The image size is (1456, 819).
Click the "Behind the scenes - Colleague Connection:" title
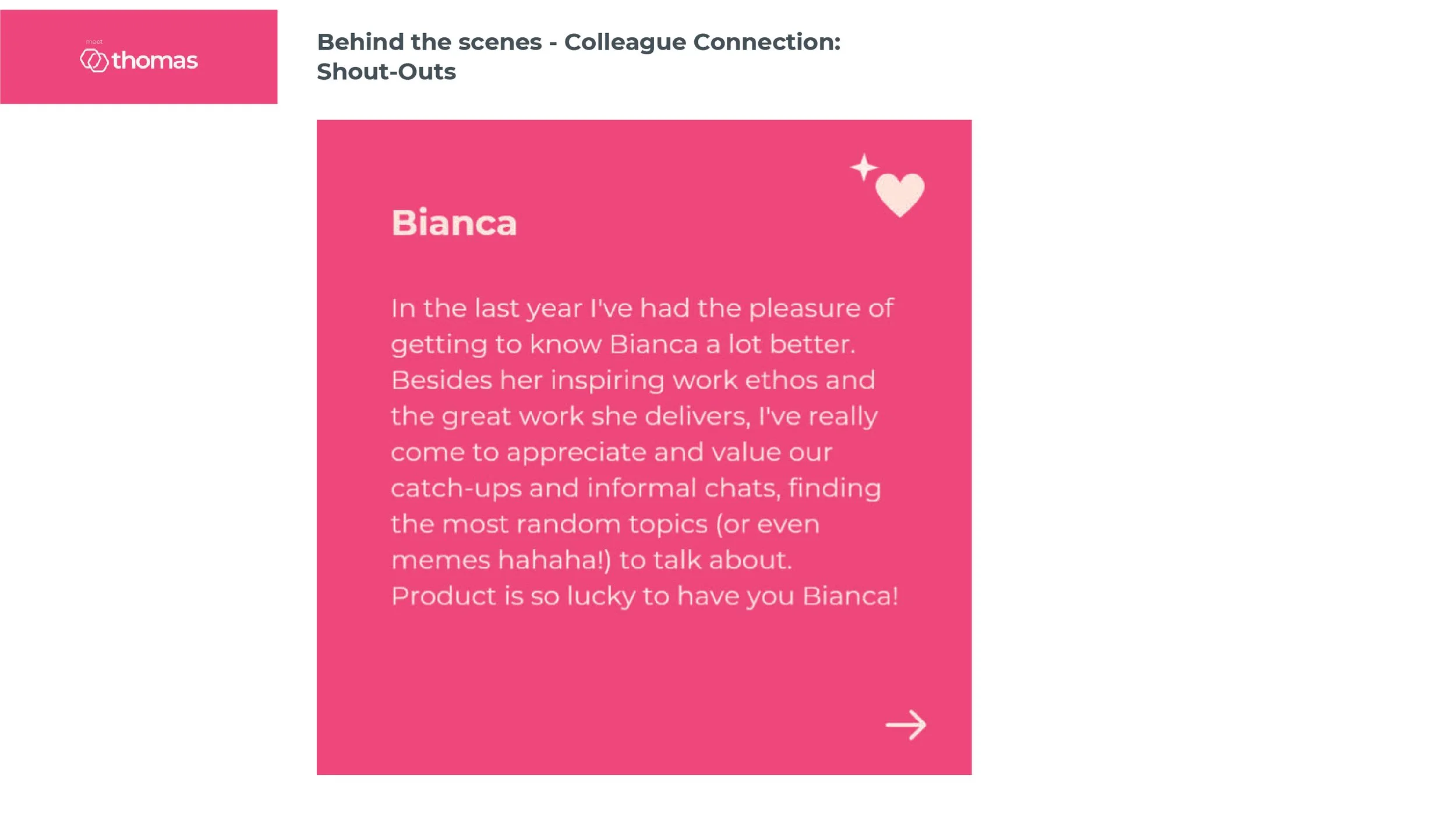[579, 42]
